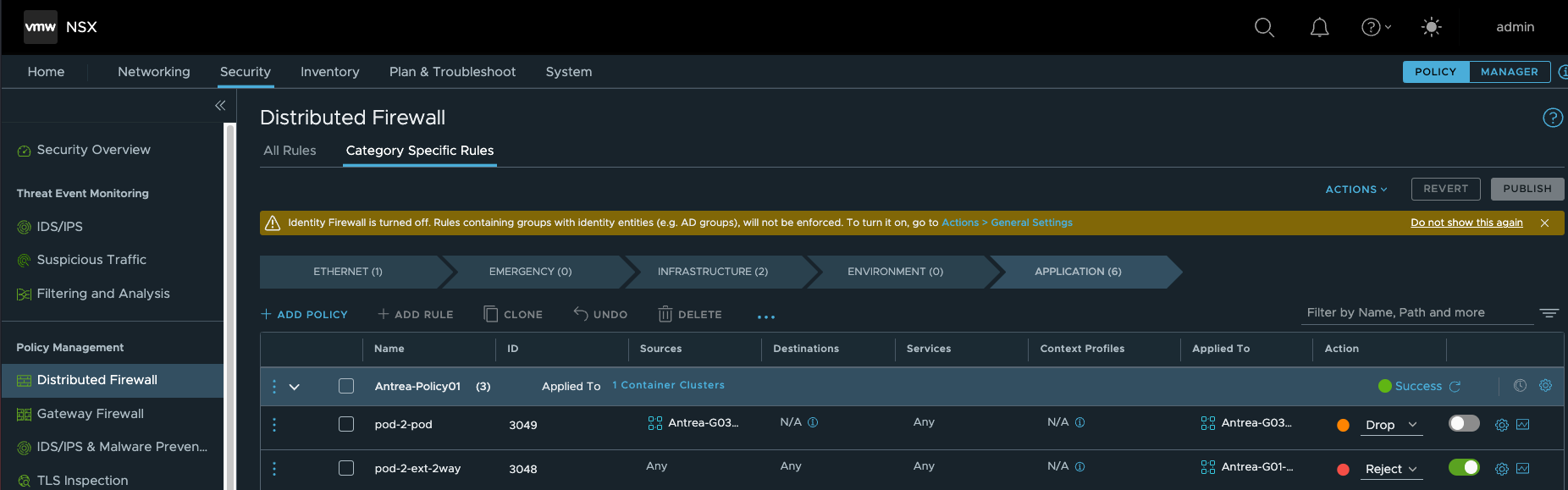The image size is (1568, 490).
Task: Click the DELETE button
Action: pos(690,314)
